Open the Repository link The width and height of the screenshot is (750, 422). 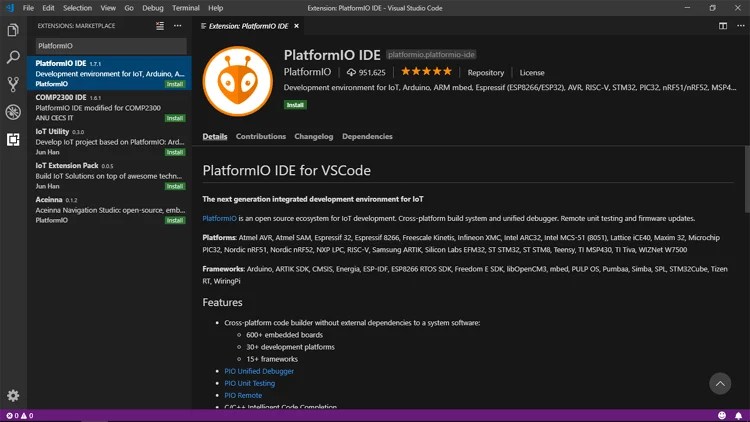[485, 73]
